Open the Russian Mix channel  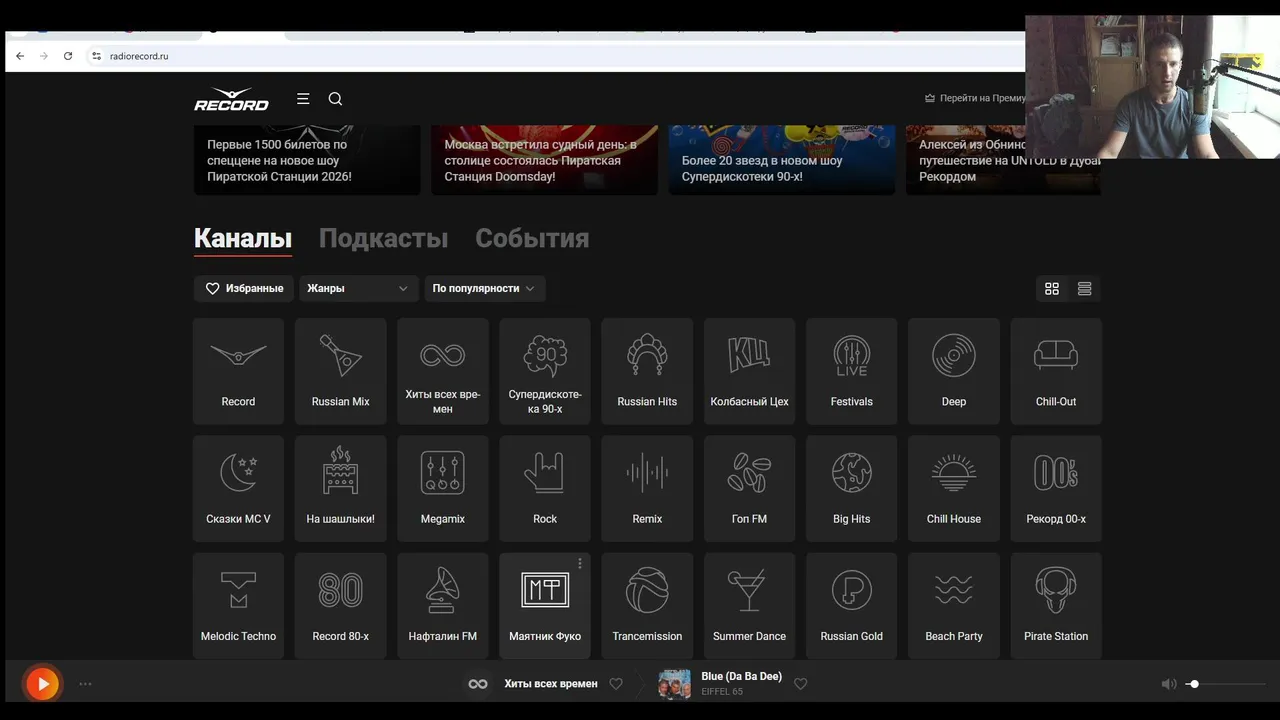[340, 371]
